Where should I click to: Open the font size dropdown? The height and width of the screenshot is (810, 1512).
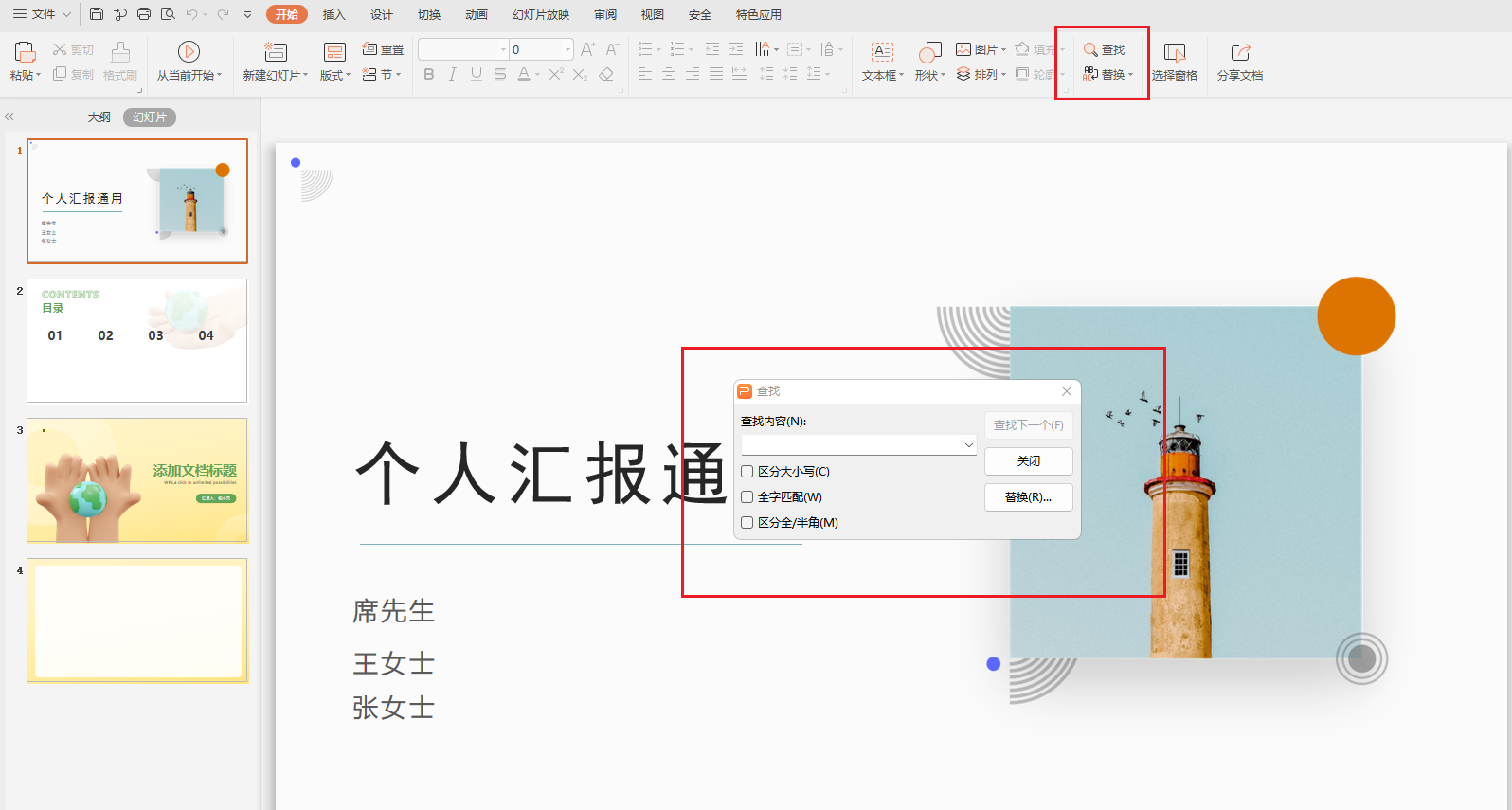(x=567, y=49)
